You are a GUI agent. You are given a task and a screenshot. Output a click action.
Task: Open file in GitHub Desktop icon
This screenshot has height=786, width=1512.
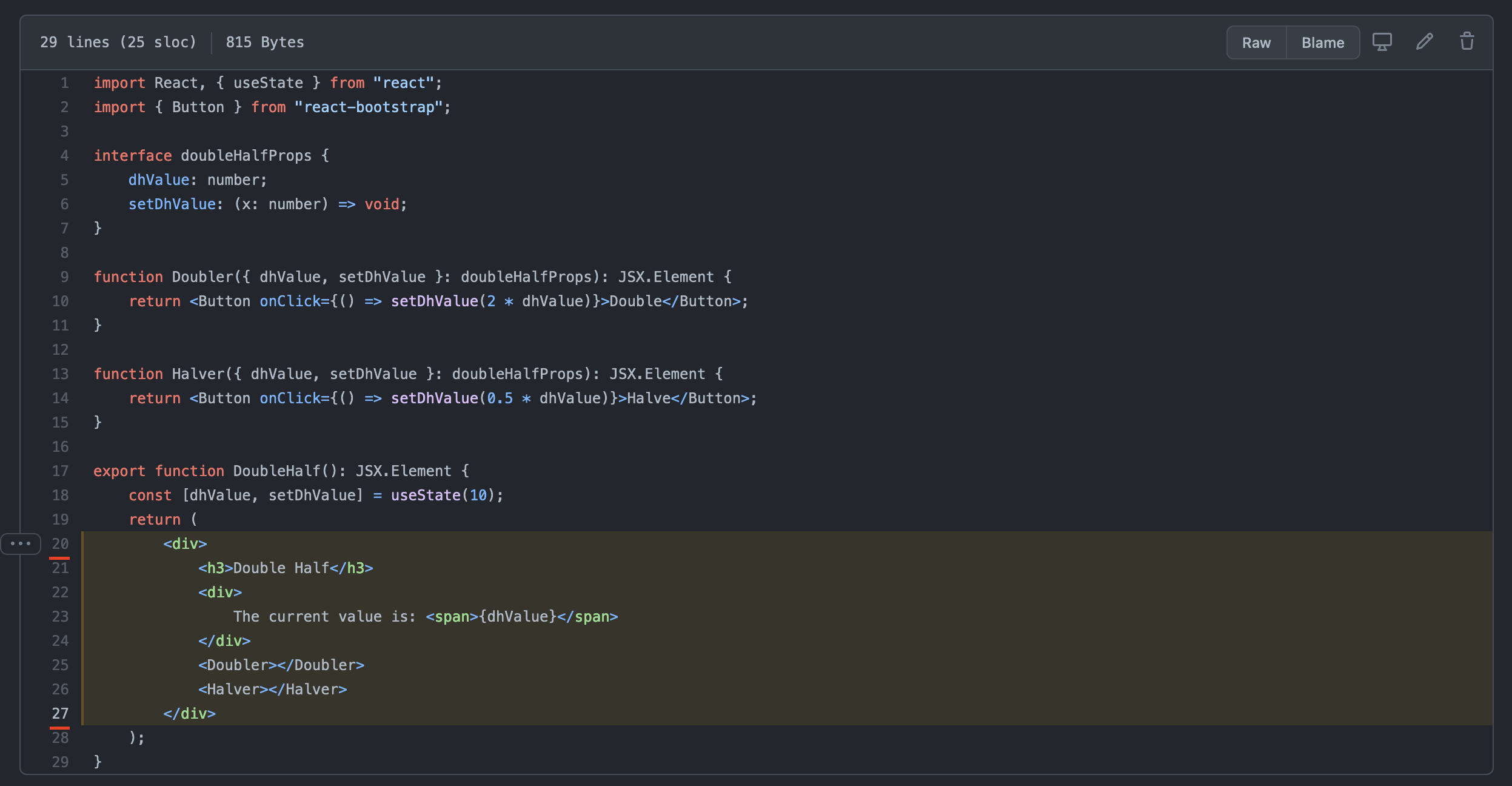[1382, 42]
